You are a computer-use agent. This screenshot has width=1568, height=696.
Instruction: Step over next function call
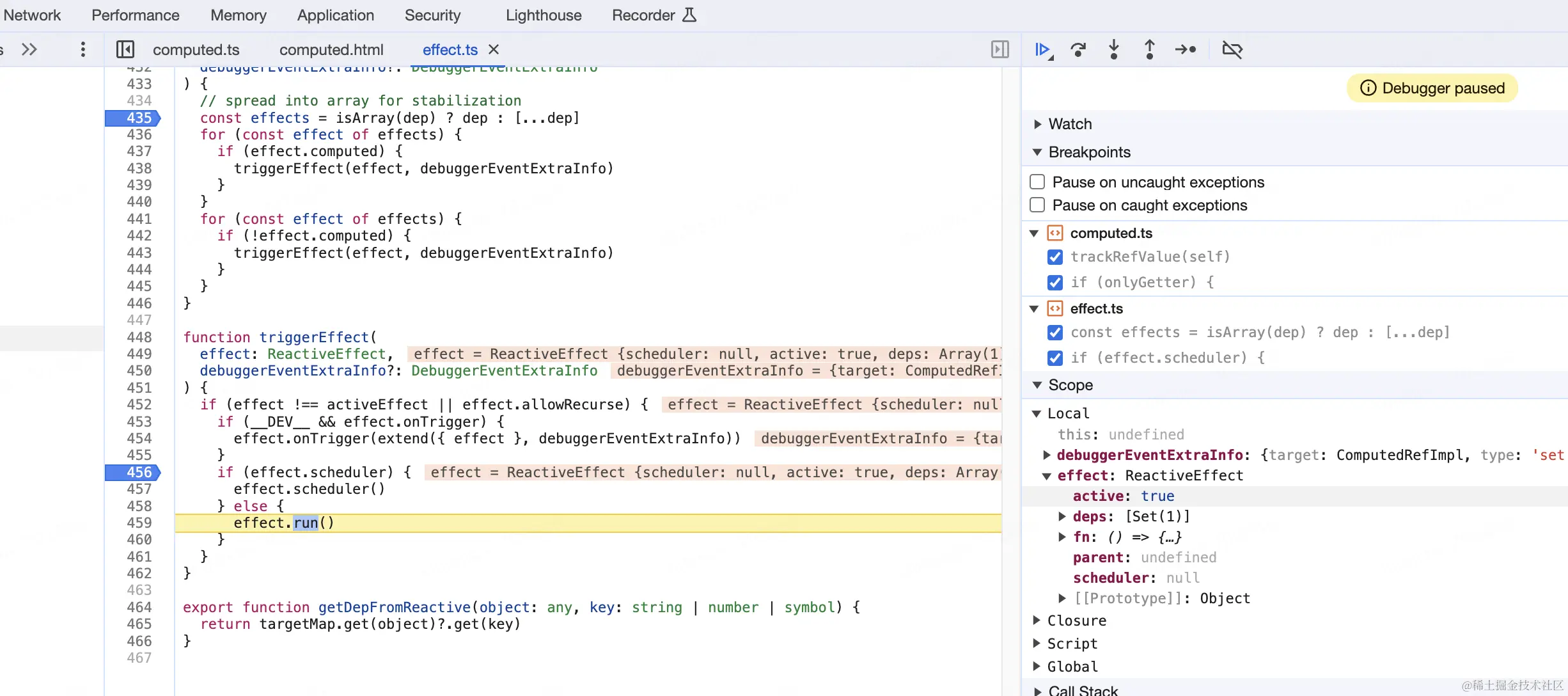click(1078, 50)
